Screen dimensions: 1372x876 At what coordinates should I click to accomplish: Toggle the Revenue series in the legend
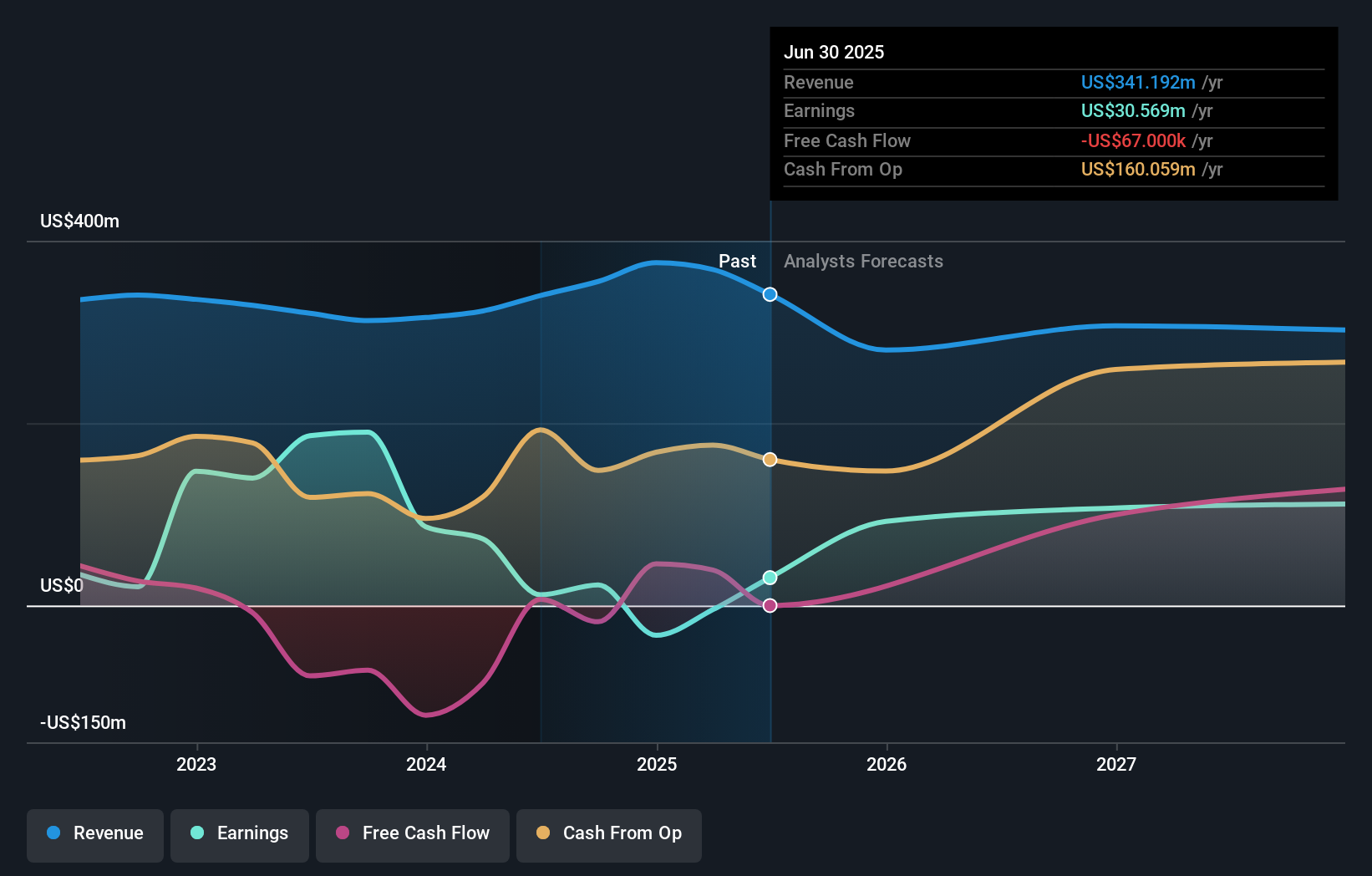tap(94, 834)
